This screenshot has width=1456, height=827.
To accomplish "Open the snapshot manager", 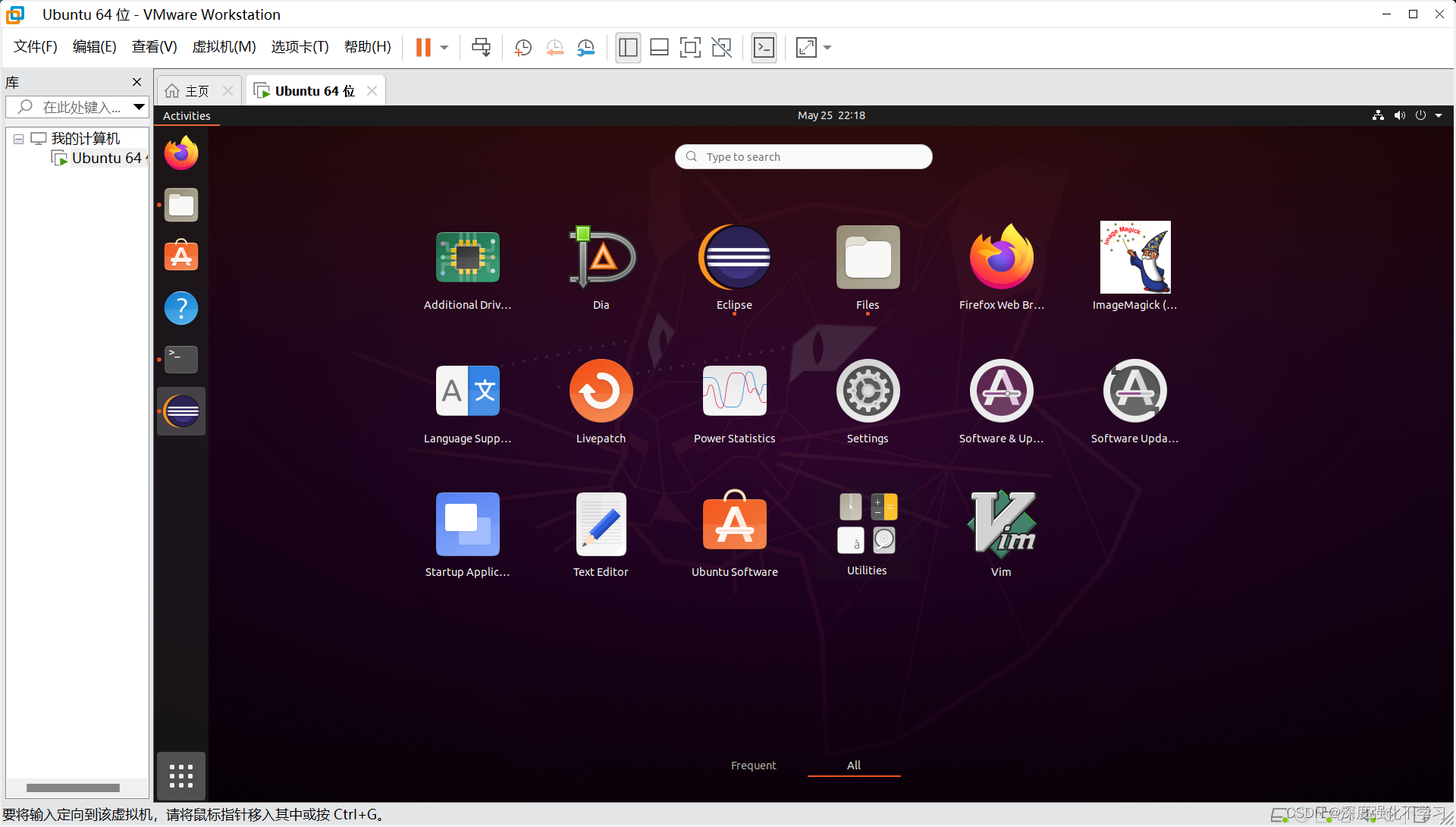I will tap(585, 48).
